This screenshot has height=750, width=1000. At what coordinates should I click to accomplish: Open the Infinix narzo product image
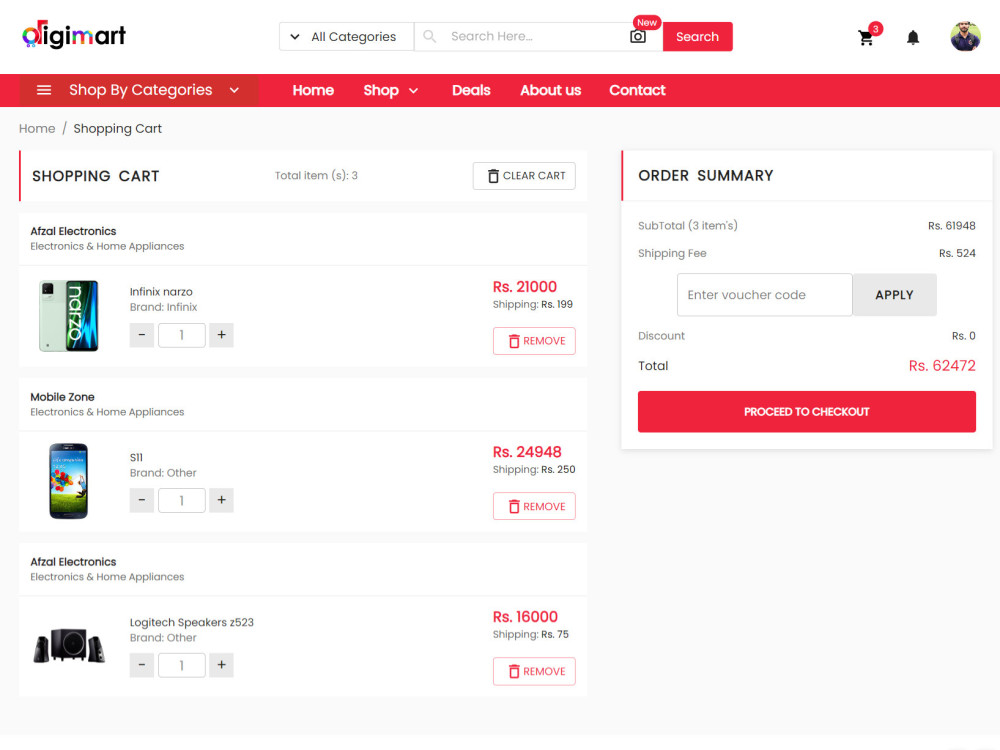pyautogui.click(x=69, y=316)
